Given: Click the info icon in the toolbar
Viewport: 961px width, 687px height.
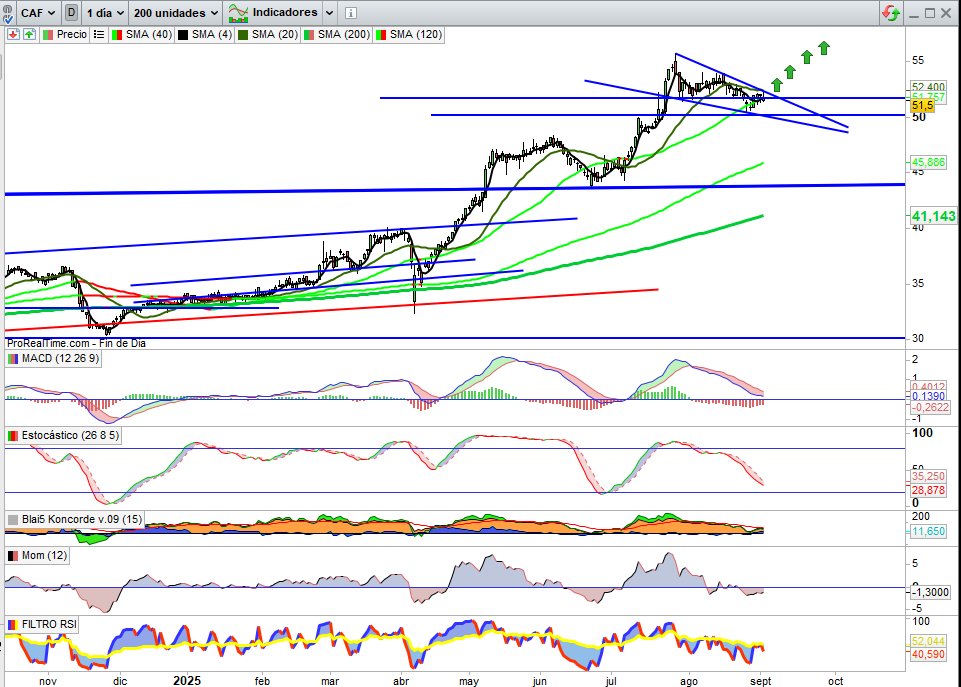Looking at the screenshot, I should coord(351,13).
